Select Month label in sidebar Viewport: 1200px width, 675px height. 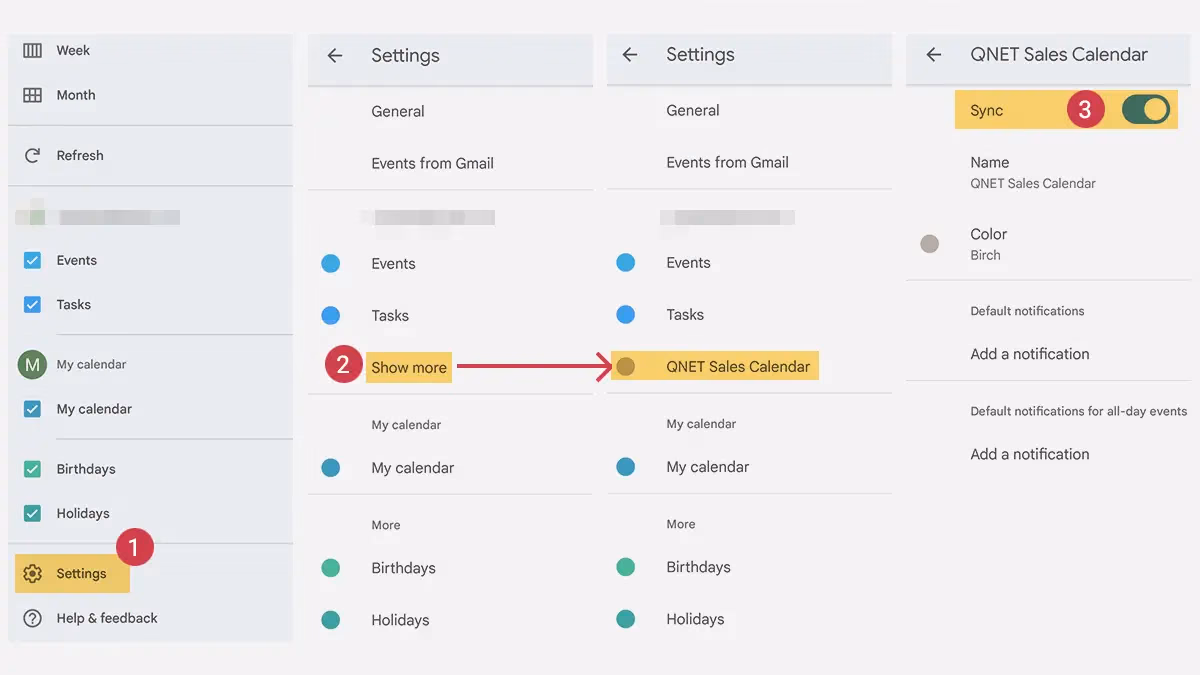coord(76,95)
